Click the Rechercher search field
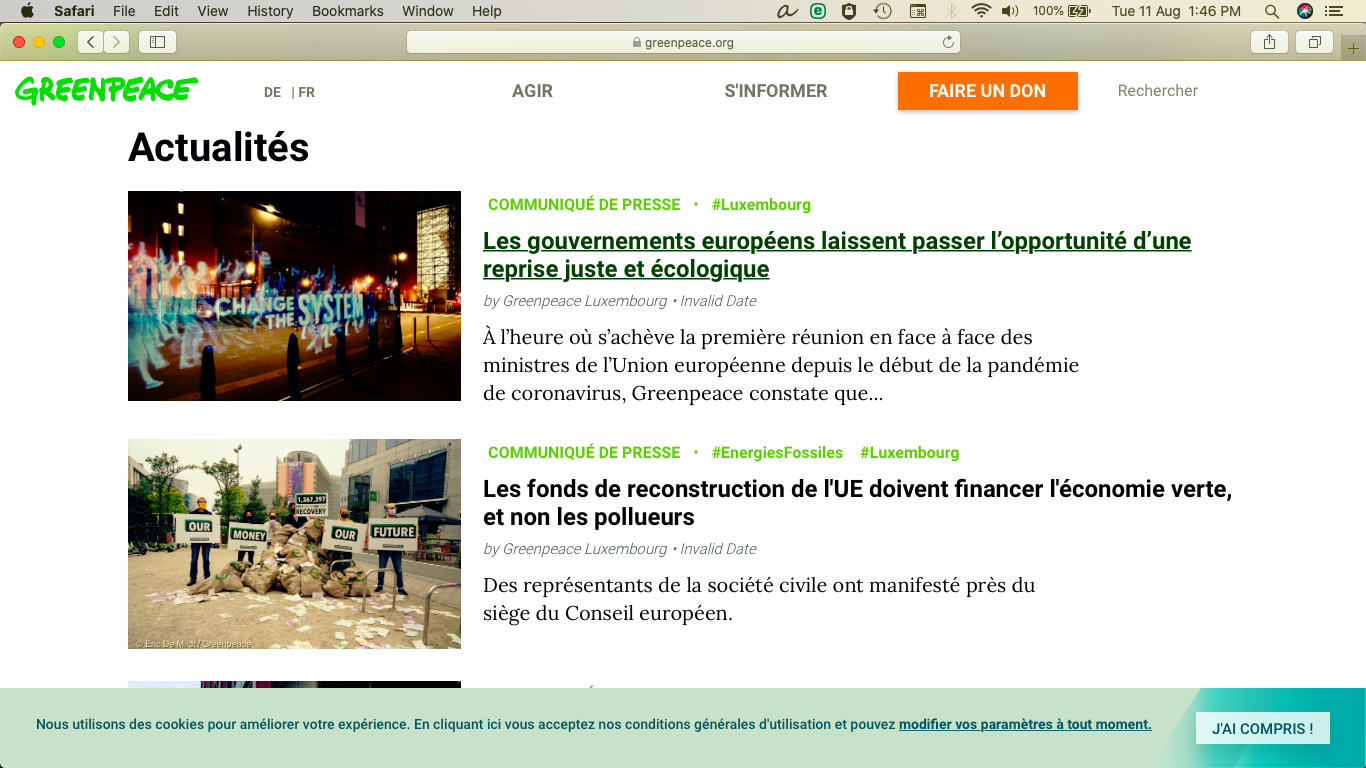The image size is (1366, 768). click(x=1158, y=91)
